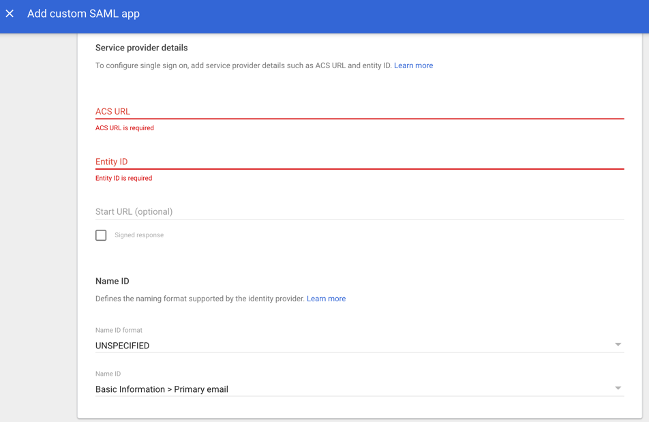This screenshot has height=422, width=650.
Task: Open the Name ID section Learn more link
Action: tap(326, 298)
